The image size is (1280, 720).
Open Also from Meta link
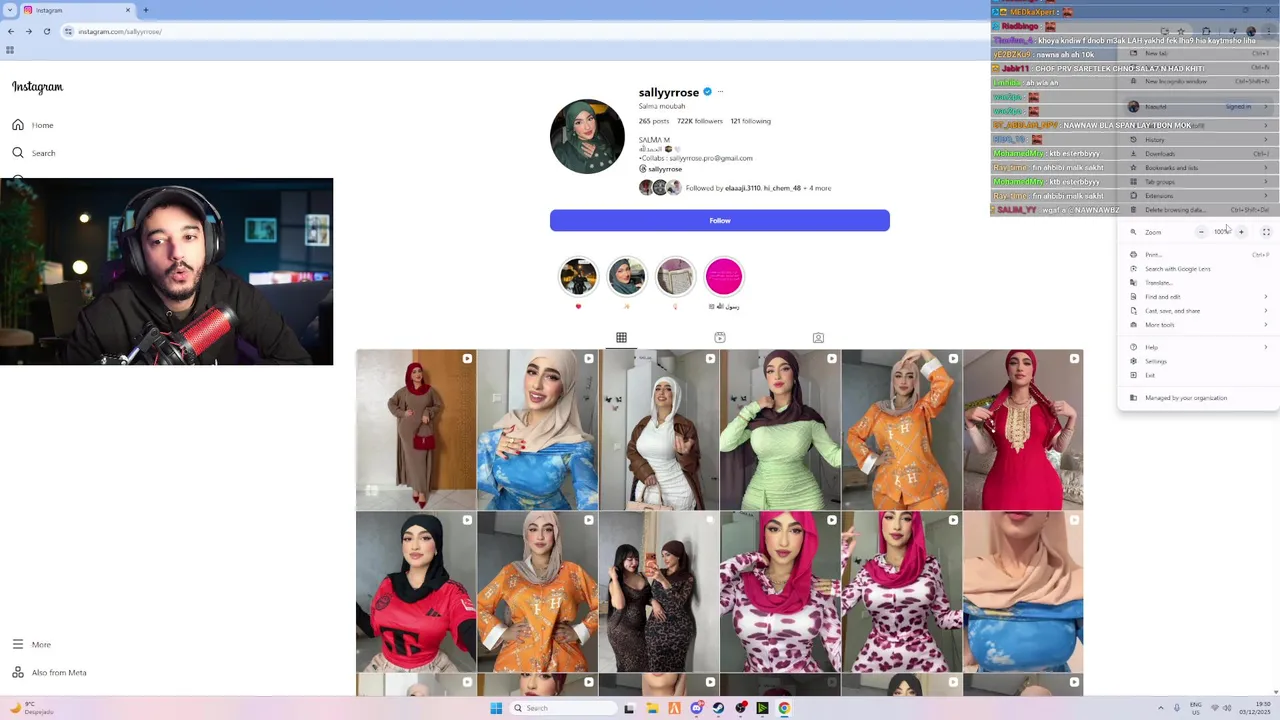(x=49, y=672)
